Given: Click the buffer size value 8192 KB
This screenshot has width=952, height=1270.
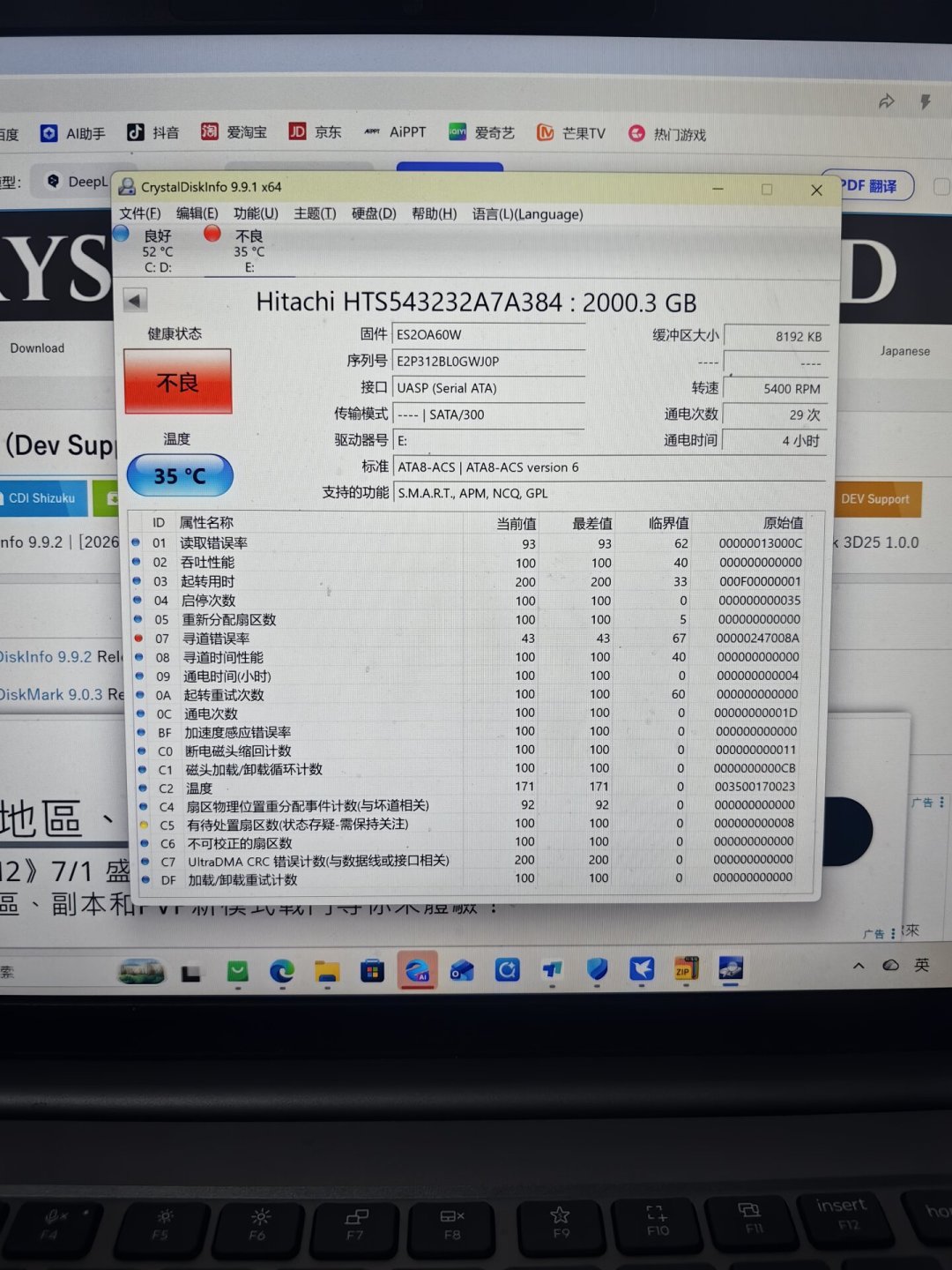Looking at the screenshot, I should (x=775, y=336).
